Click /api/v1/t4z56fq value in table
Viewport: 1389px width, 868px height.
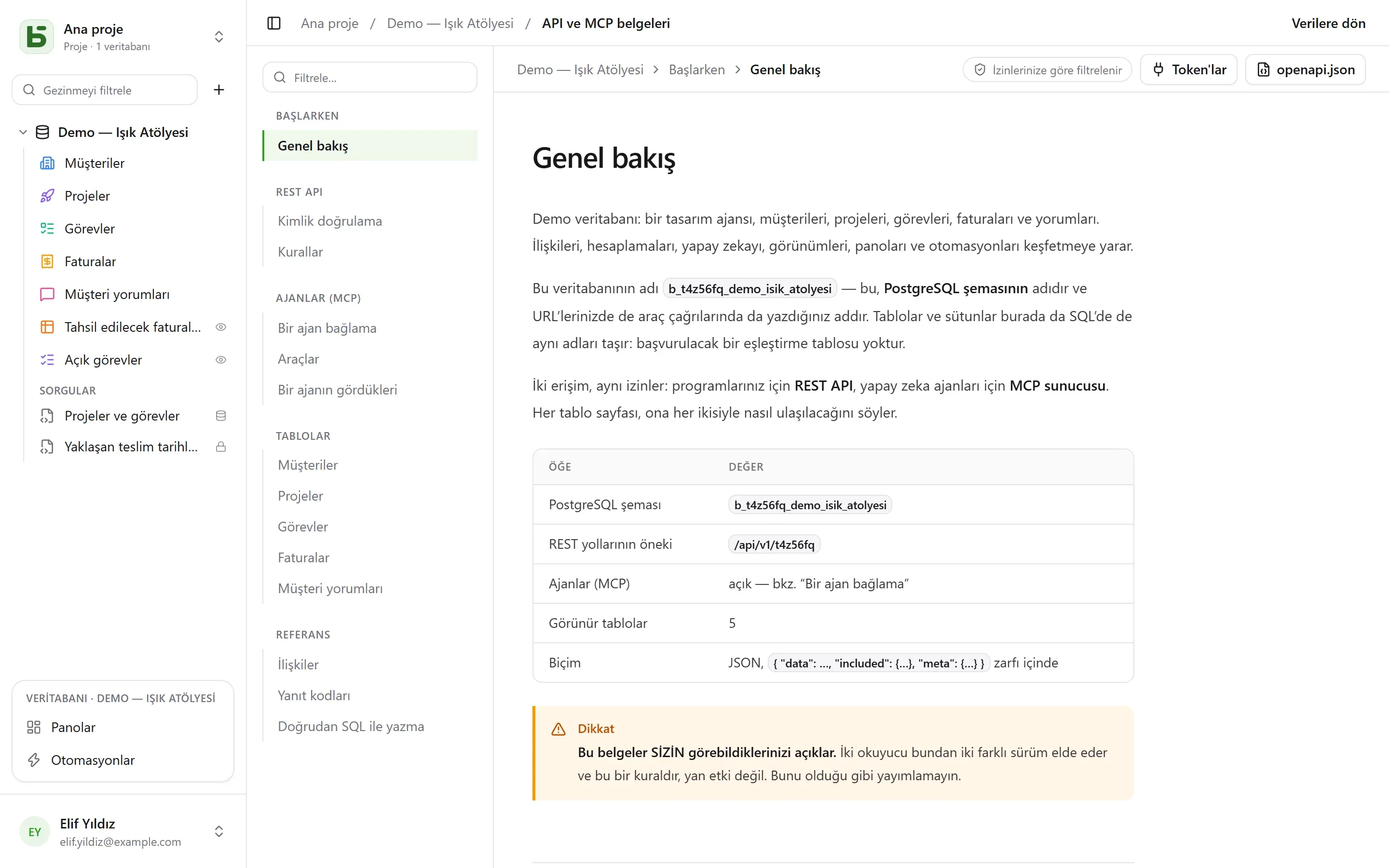click(774, 544)
